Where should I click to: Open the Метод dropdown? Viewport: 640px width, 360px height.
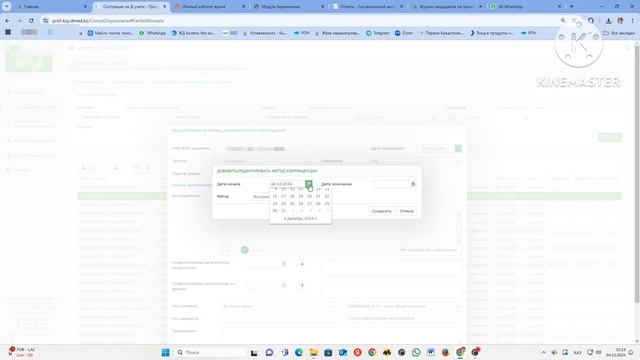point(261,197)
